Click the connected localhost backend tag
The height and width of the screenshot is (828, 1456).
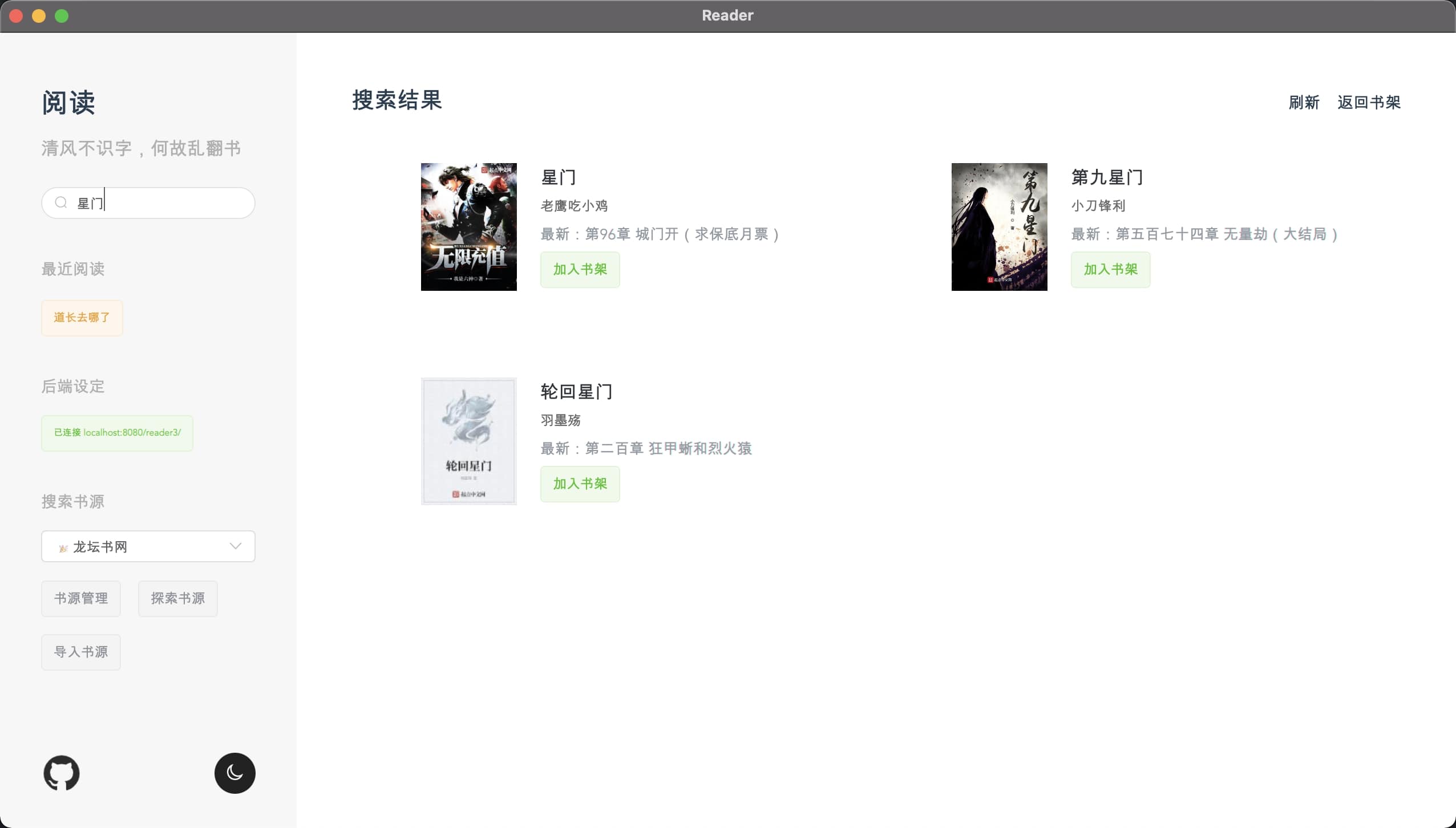point(117,433)
